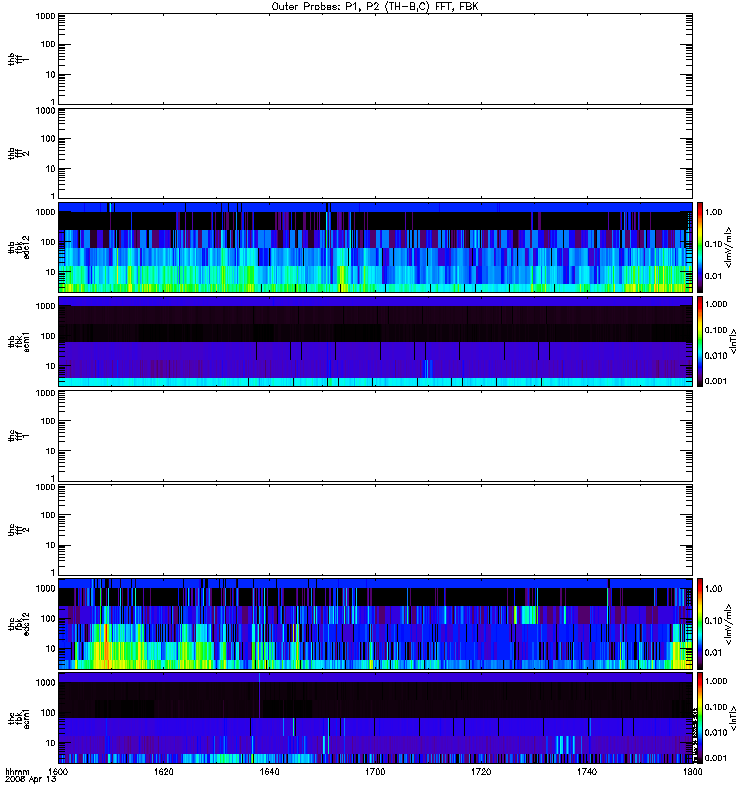The image size is (750, 800).
Task: Click the "1800" time axis label
Action: coord(692,772)
